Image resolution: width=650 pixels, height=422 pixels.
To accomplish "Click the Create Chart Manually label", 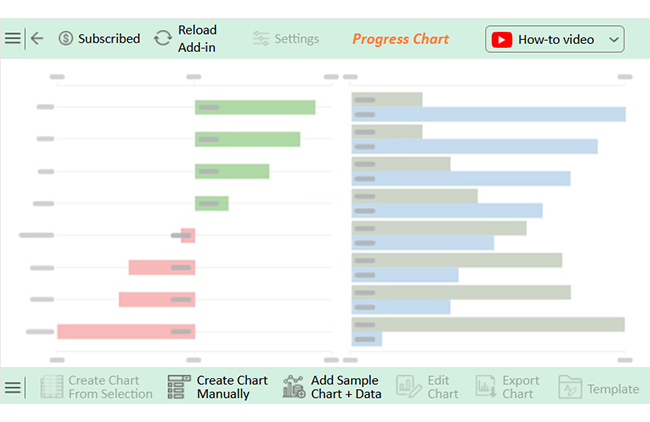I will click(232, 387).
